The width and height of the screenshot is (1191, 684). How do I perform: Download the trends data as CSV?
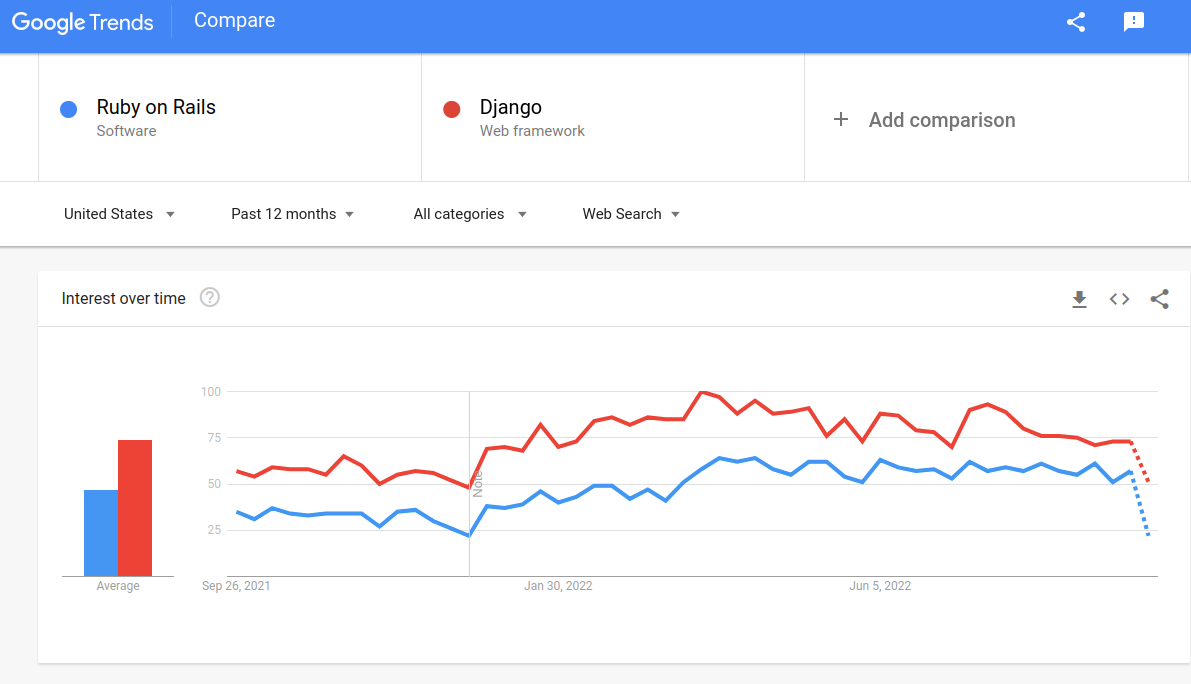[1080, 298]
